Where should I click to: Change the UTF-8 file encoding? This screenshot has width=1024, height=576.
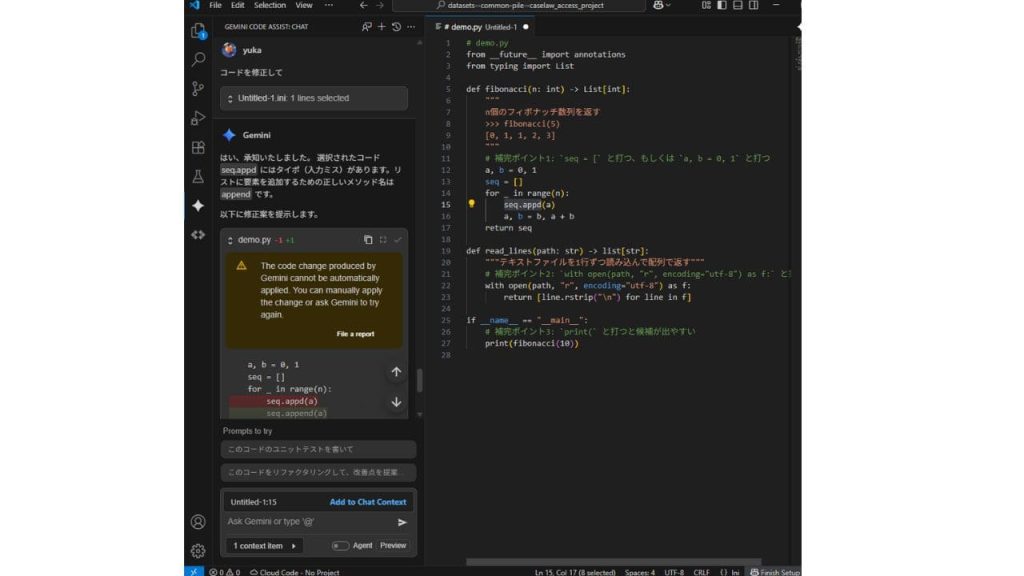(674, 572)
